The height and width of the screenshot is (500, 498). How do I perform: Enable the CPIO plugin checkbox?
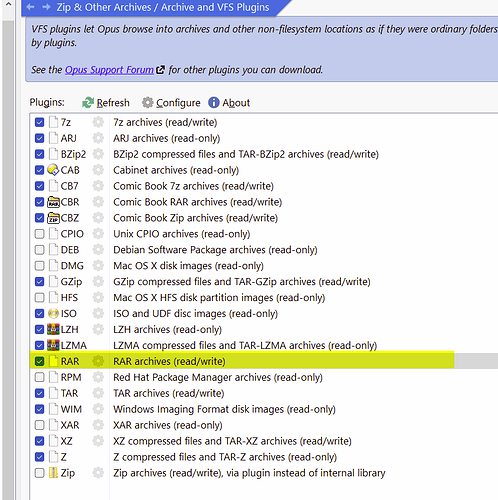(39, 234)
